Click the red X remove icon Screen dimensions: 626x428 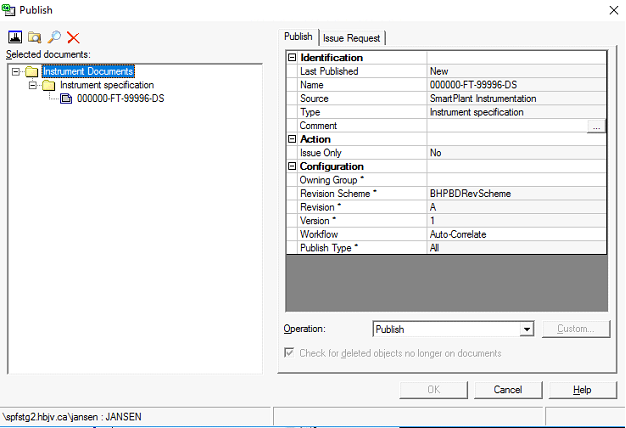coord(73,37)
